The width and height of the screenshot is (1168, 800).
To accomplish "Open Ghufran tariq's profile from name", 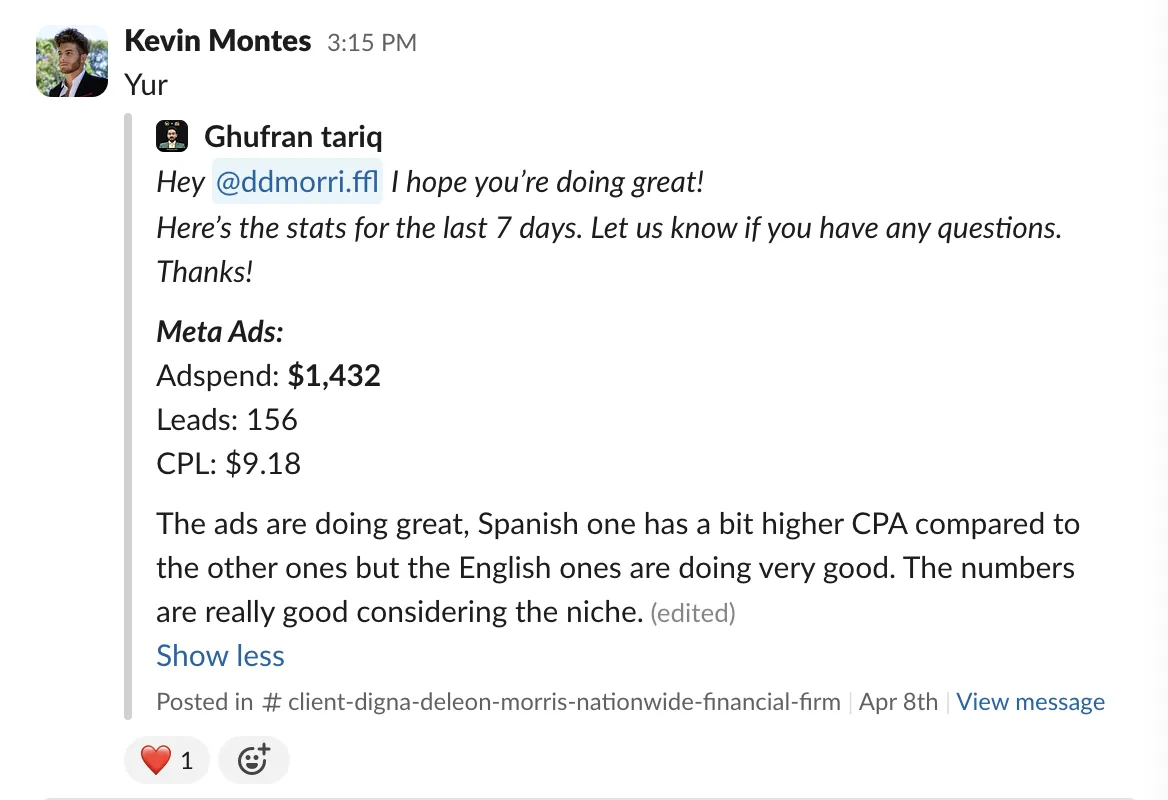I will 293,137.
